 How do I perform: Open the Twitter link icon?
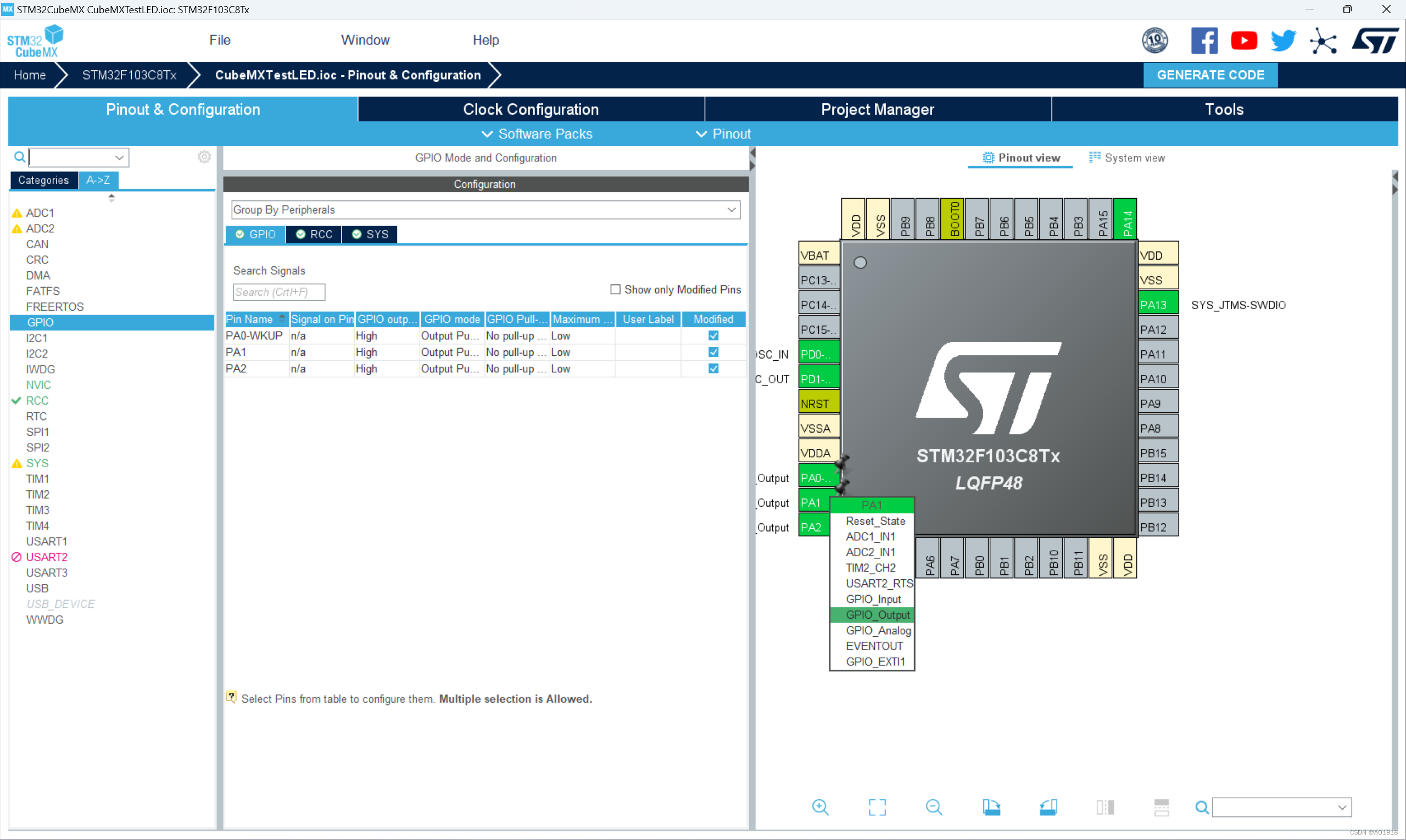click(1282, 41)
